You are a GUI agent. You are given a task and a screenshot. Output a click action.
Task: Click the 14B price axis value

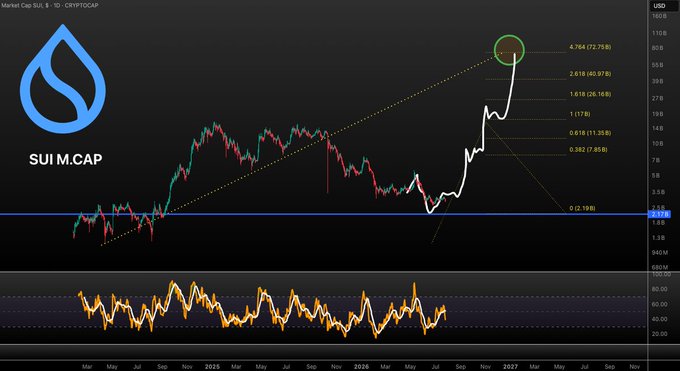tap(658, 128)
